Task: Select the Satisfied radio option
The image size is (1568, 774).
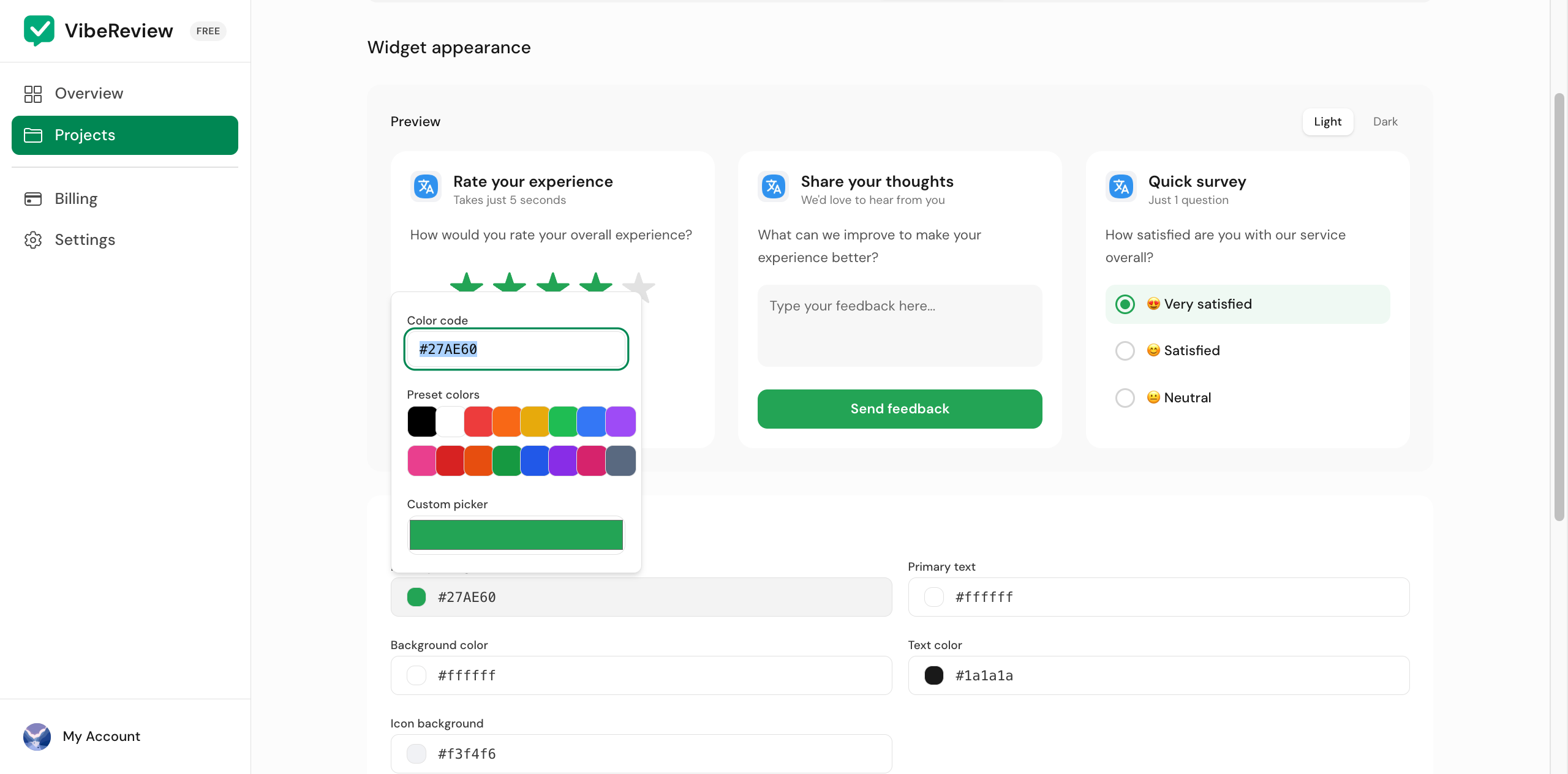Action: [1125, 351]
